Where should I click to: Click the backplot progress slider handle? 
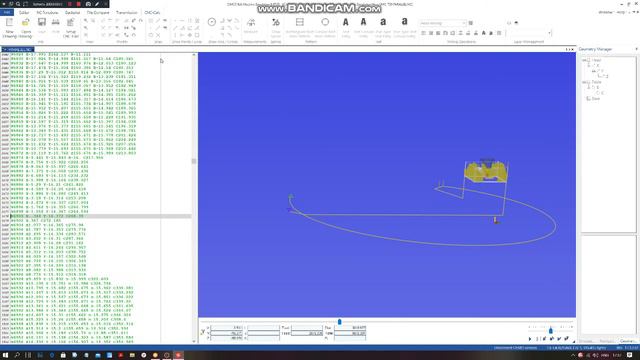coord(339,322)
